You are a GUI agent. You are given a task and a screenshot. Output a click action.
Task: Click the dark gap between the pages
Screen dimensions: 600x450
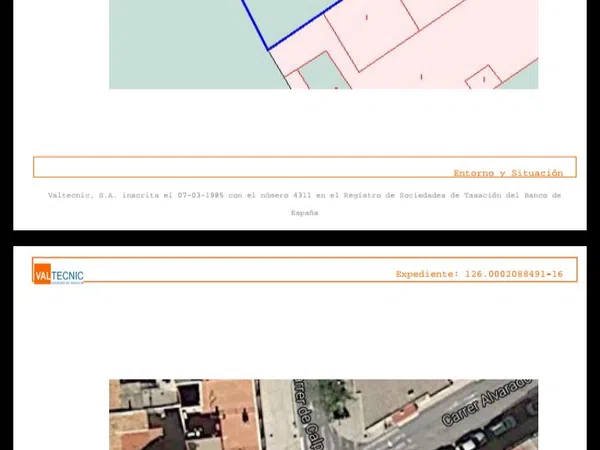coord(300,238)
